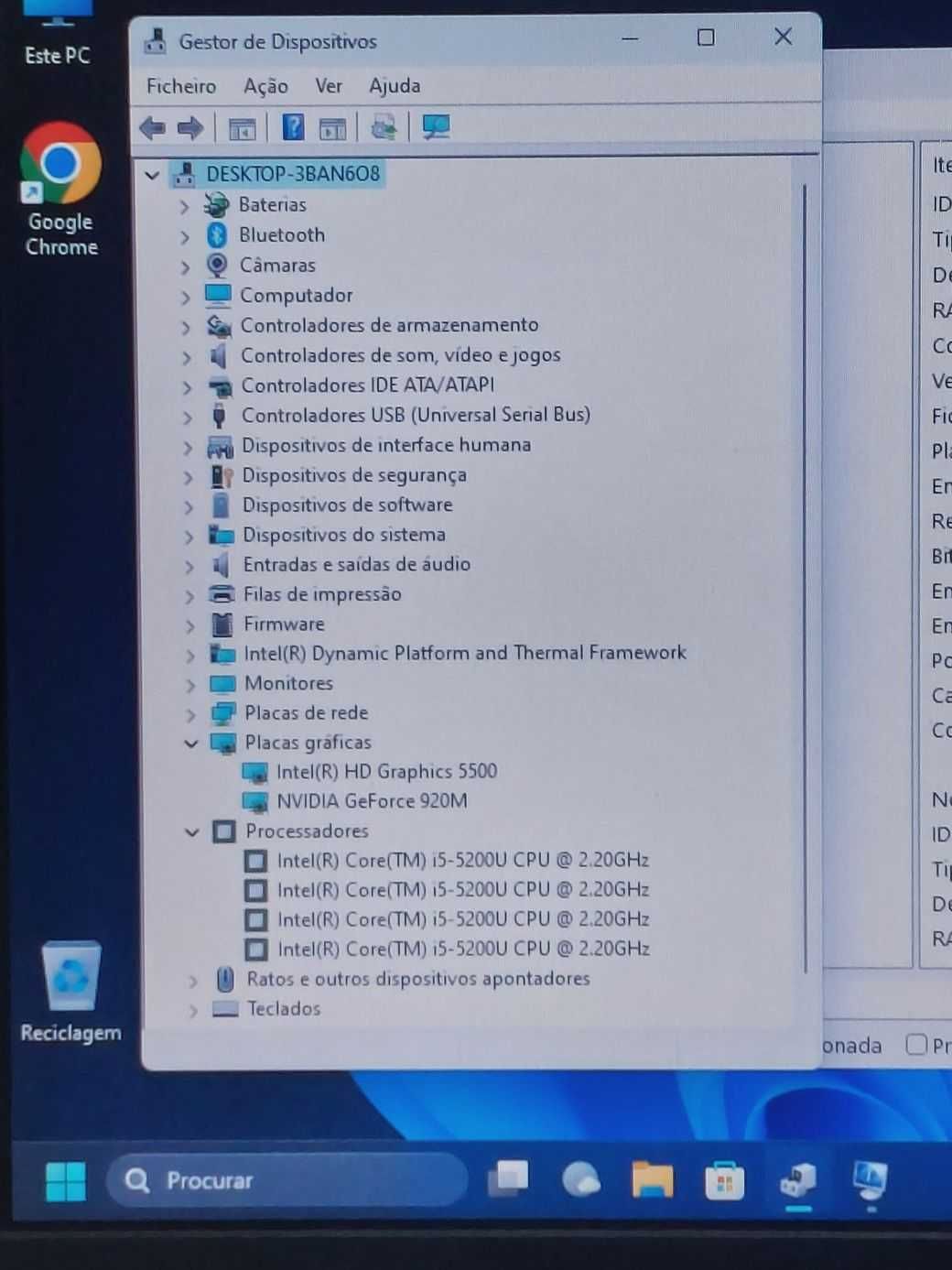
Task: Click the Back arrow toolbar icon
Action: [152, 127]
